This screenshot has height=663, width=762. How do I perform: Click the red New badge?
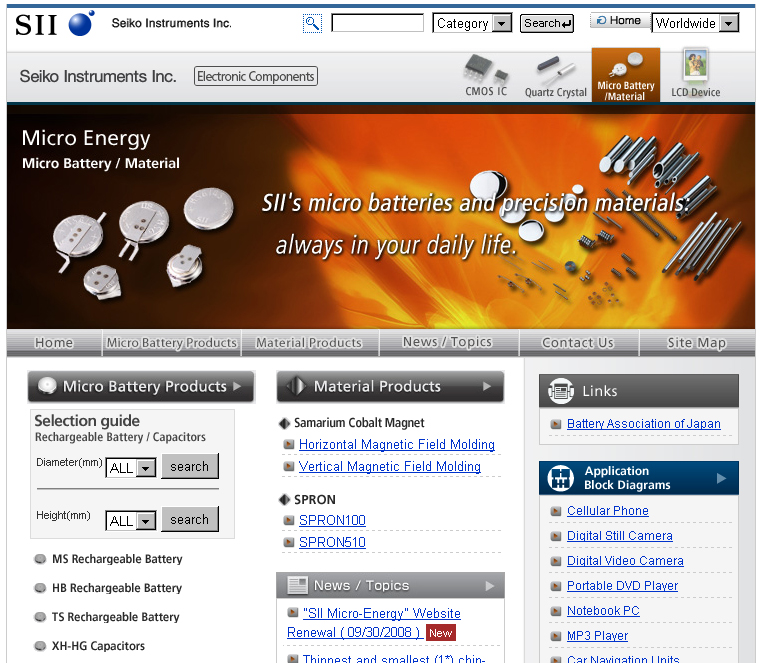tap(441, 633)
